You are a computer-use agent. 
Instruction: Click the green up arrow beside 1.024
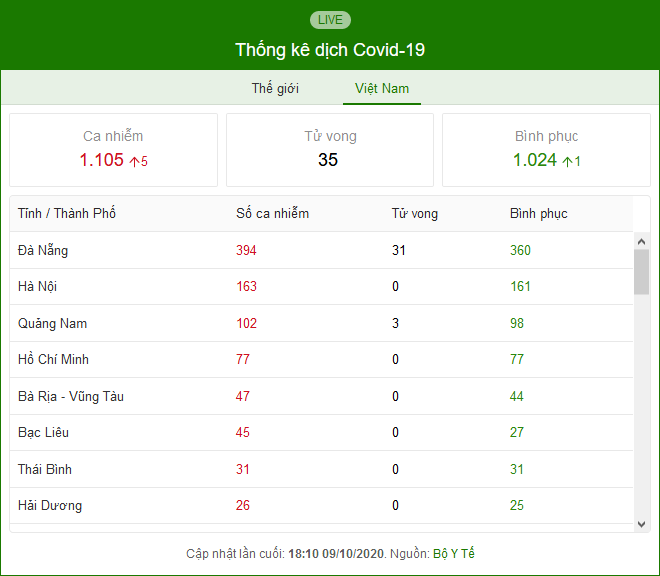[567, 161]
